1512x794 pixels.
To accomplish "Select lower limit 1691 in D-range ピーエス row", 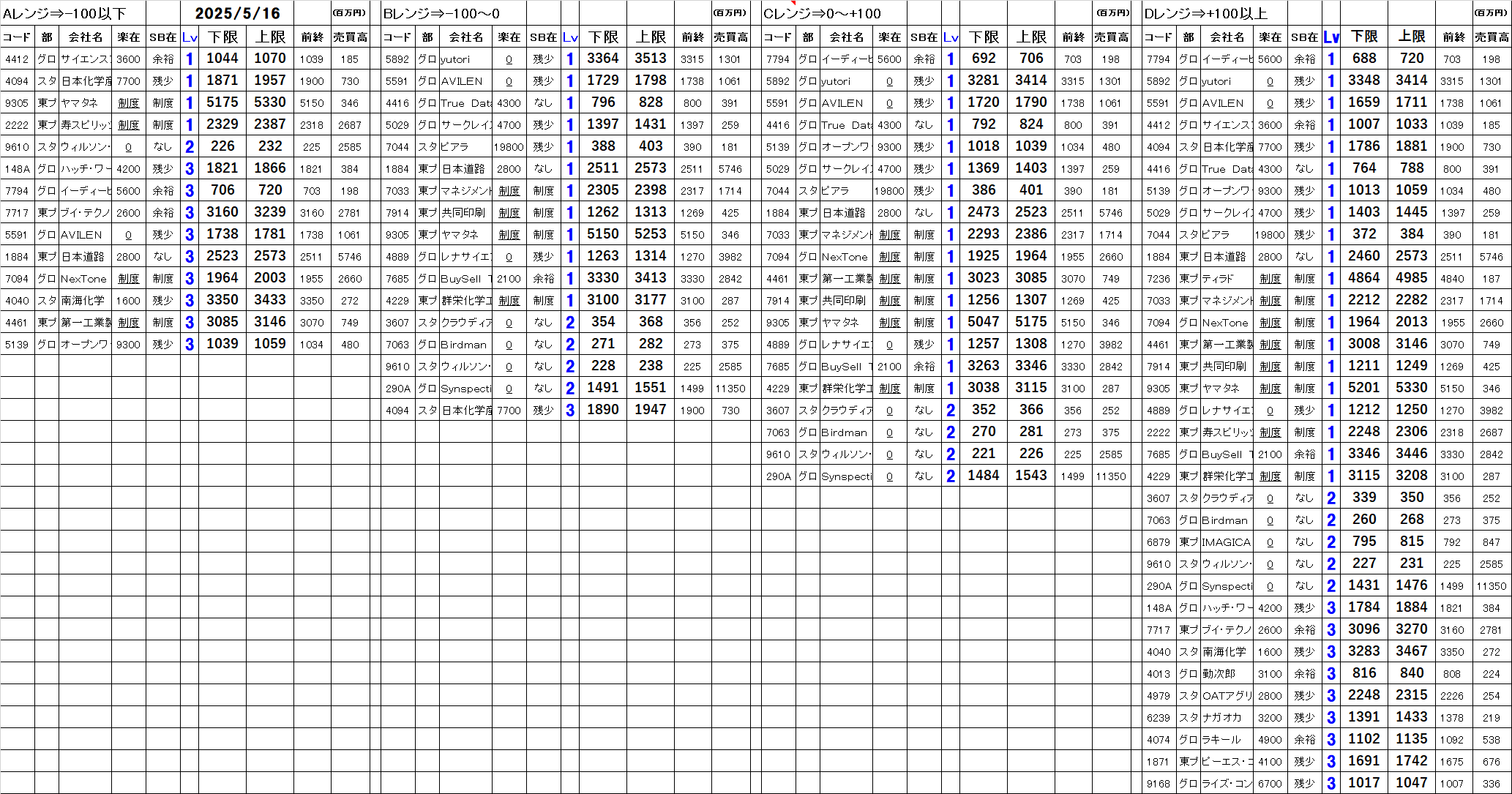I will (1364, 761).
